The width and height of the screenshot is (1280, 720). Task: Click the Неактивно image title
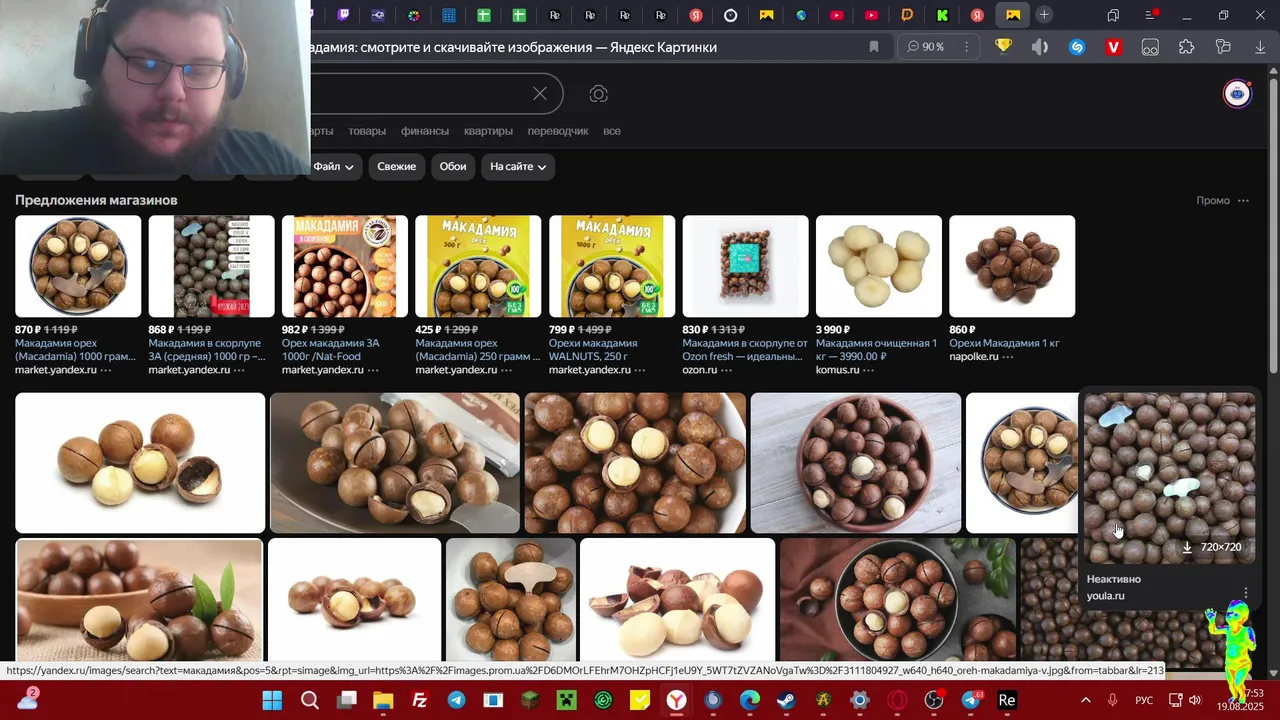point(1114,579)
